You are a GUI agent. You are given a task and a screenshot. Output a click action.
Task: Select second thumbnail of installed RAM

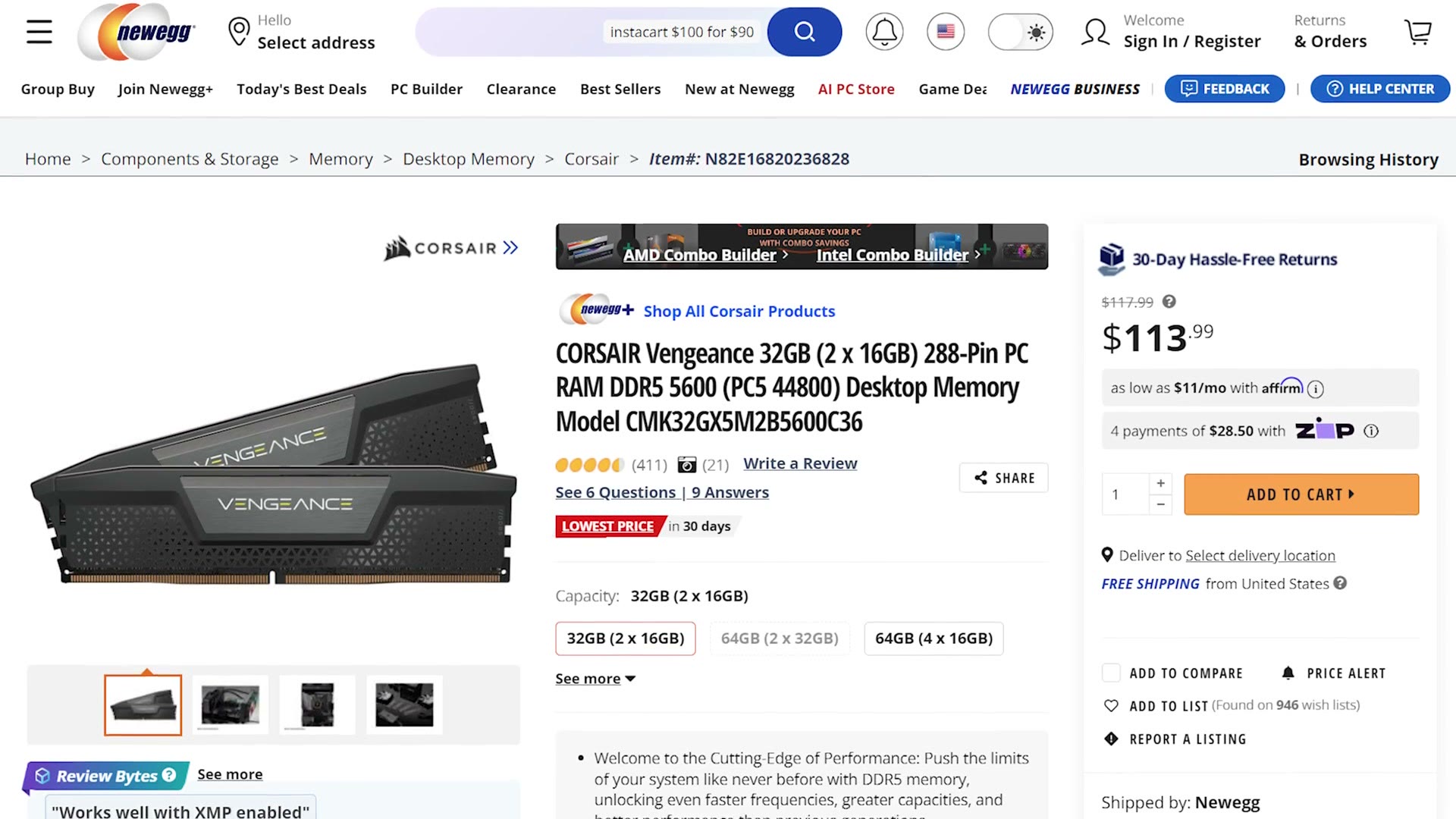231,704
